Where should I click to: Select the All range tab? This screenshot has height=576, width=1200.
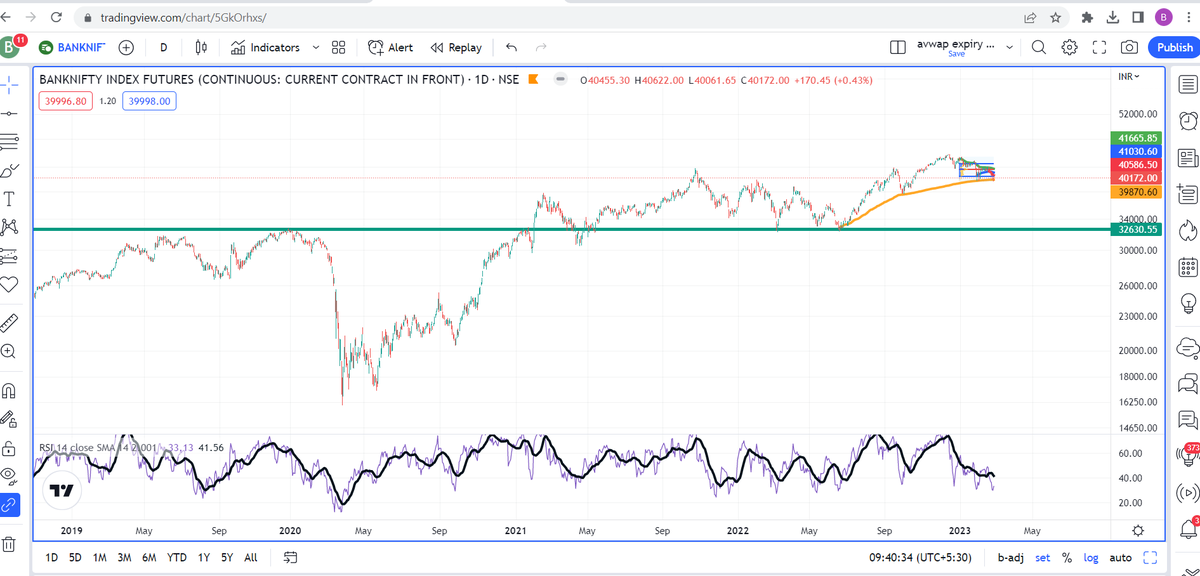250,557
